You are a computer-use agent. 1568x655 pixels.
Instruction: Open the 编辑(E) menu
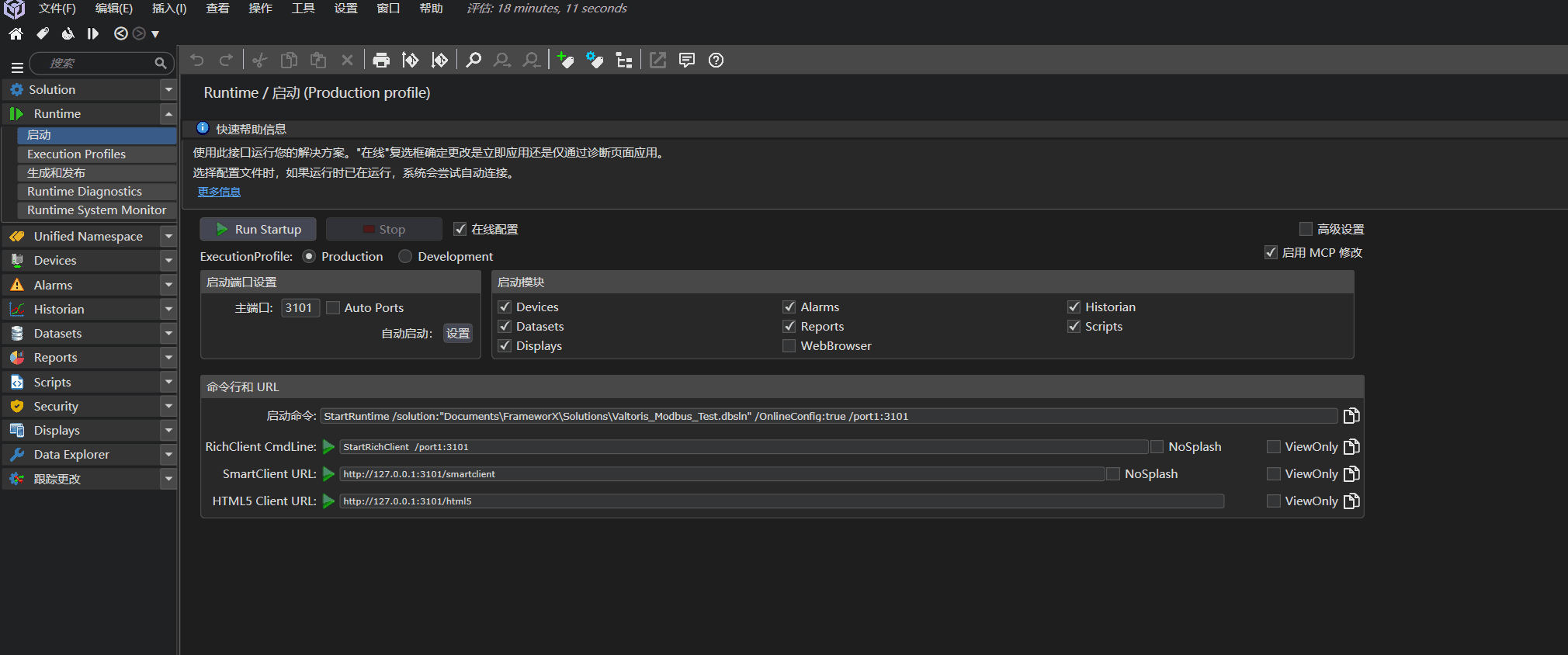(x=114, y=9)
